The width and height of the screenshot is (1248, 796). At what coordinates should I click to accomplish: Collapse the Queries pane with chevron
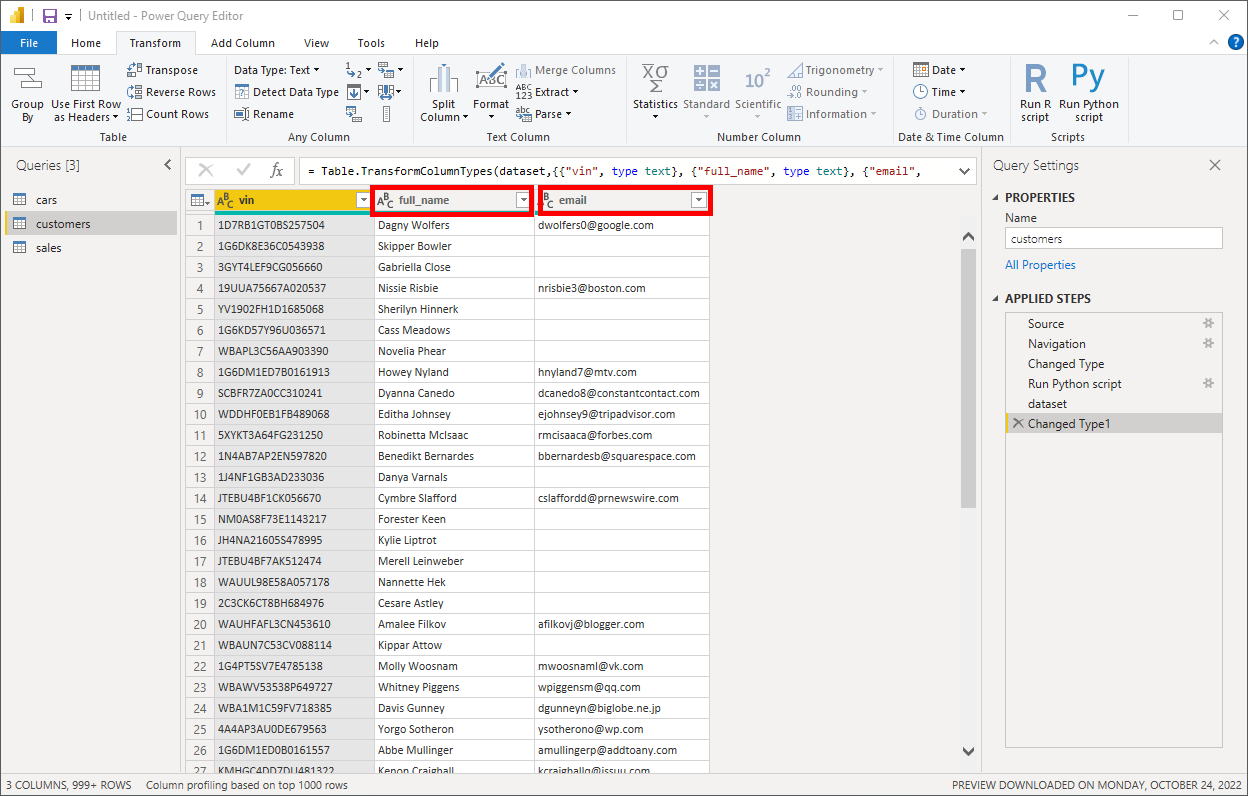click(x=167, y=165)
